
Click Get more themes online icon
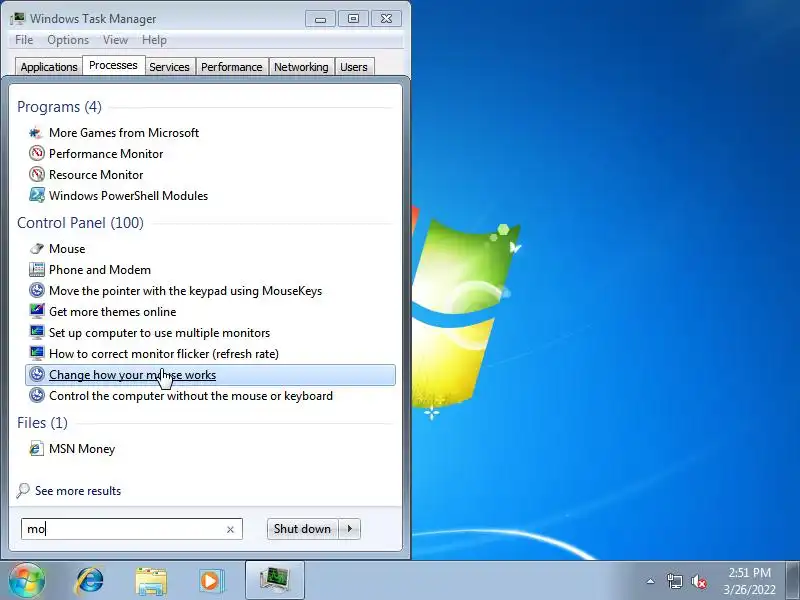coord(36,311)
